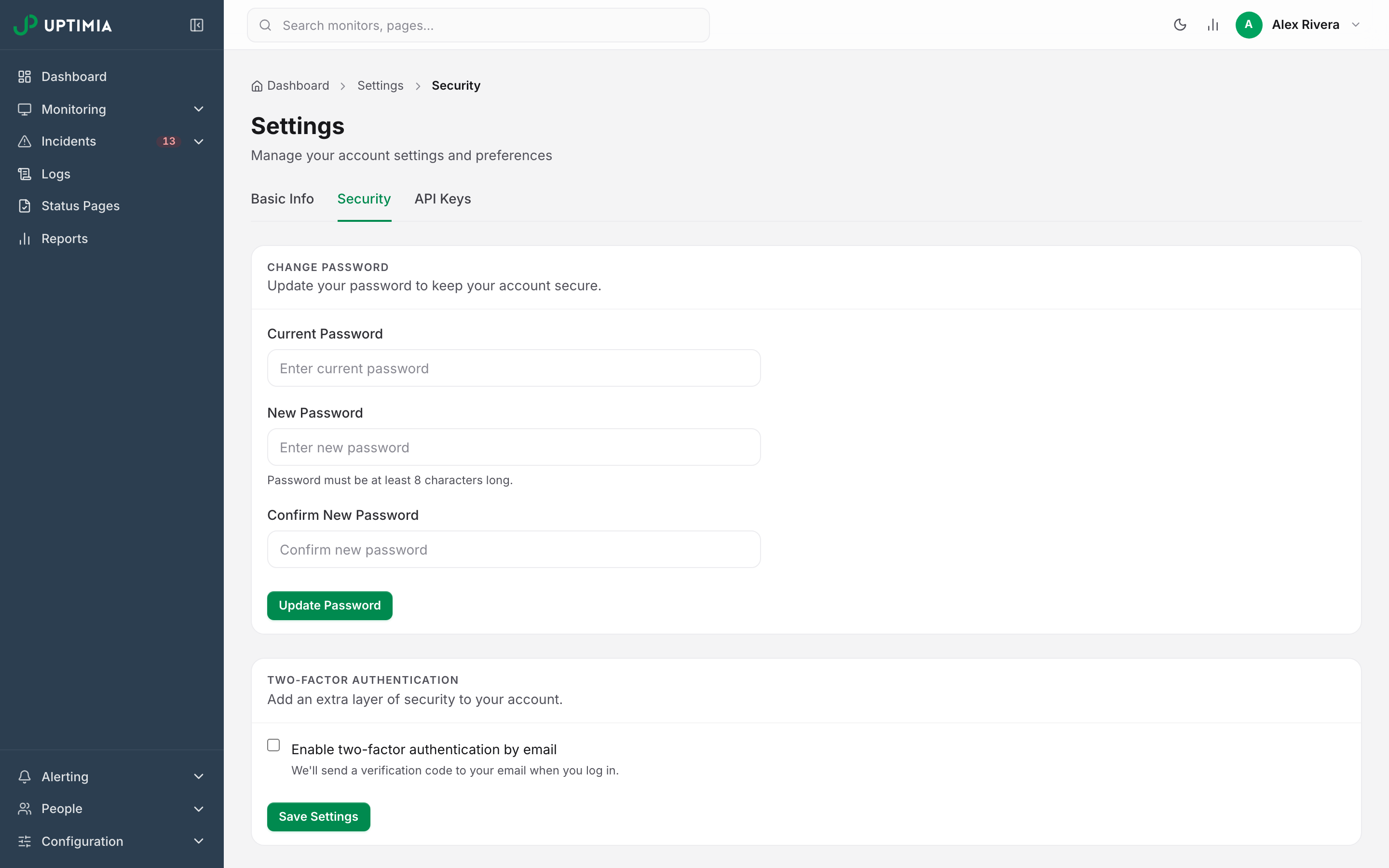Focus the New Password field

coord(514,447)
